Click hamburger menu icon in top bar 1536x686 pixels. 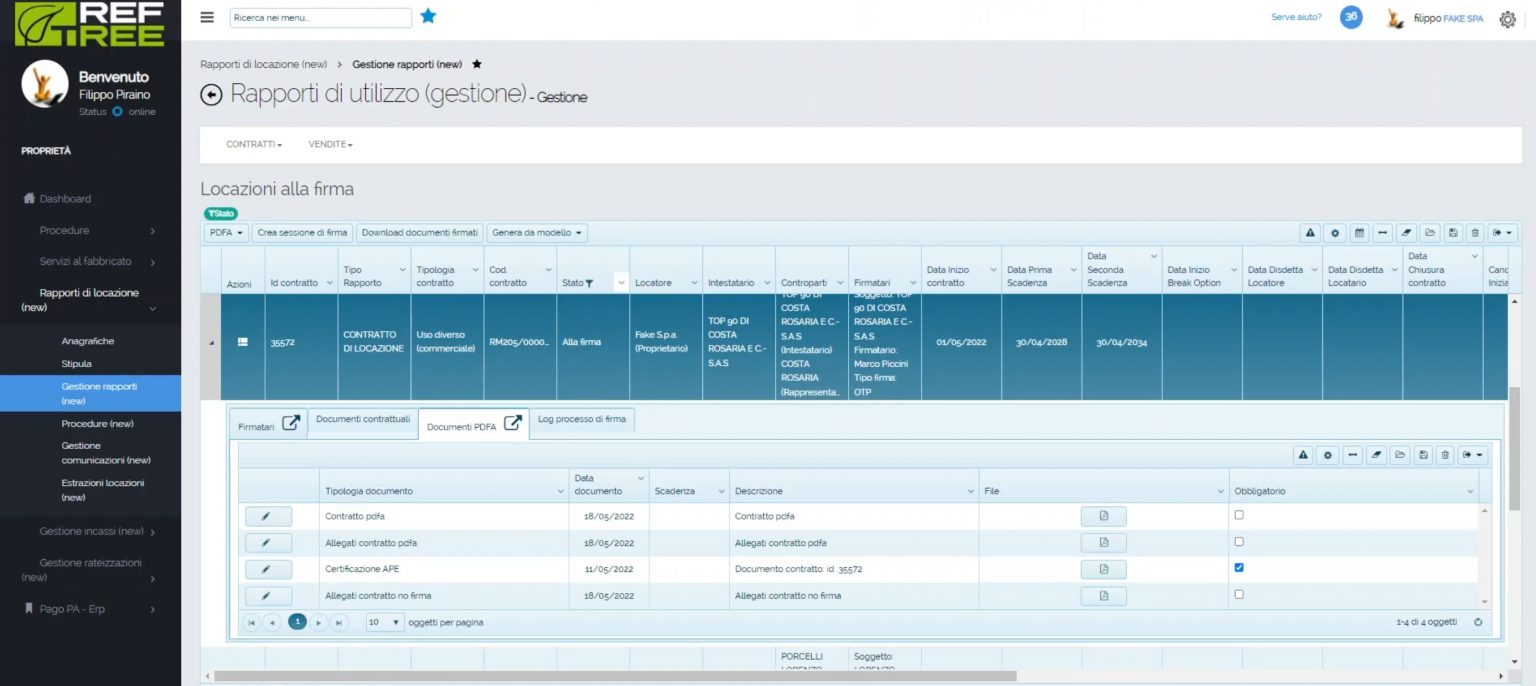[207, 17]
